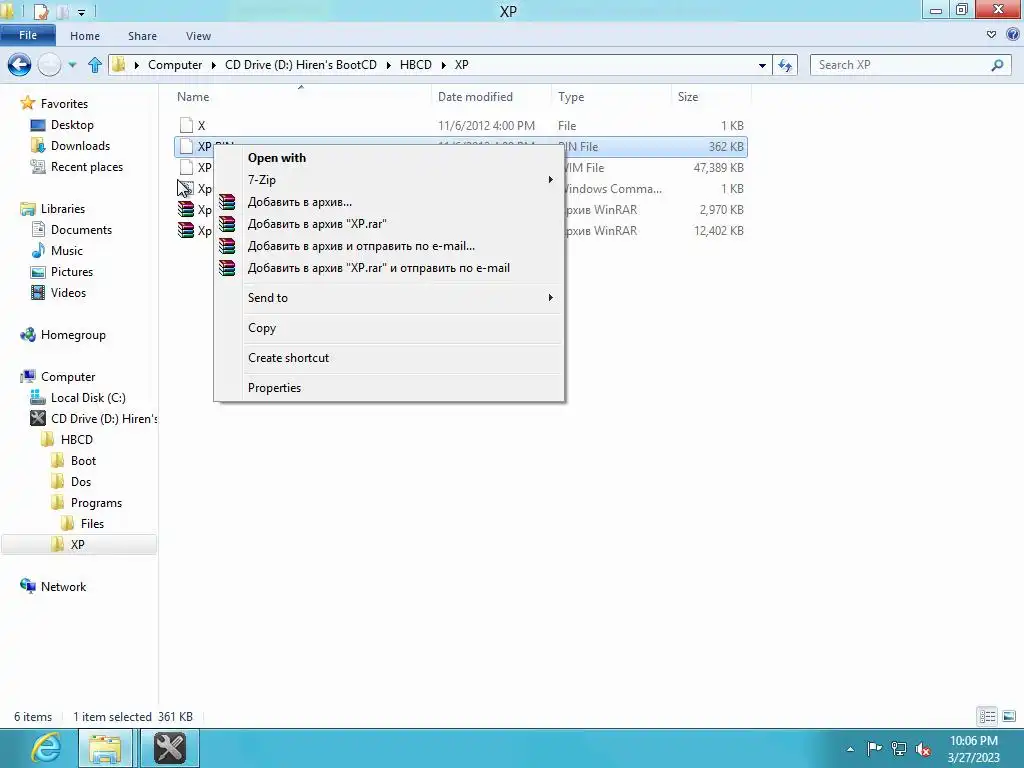The image size is (1024, 768).
Task: Expand the ribbon with the chevron
Action: coord(991,35)
